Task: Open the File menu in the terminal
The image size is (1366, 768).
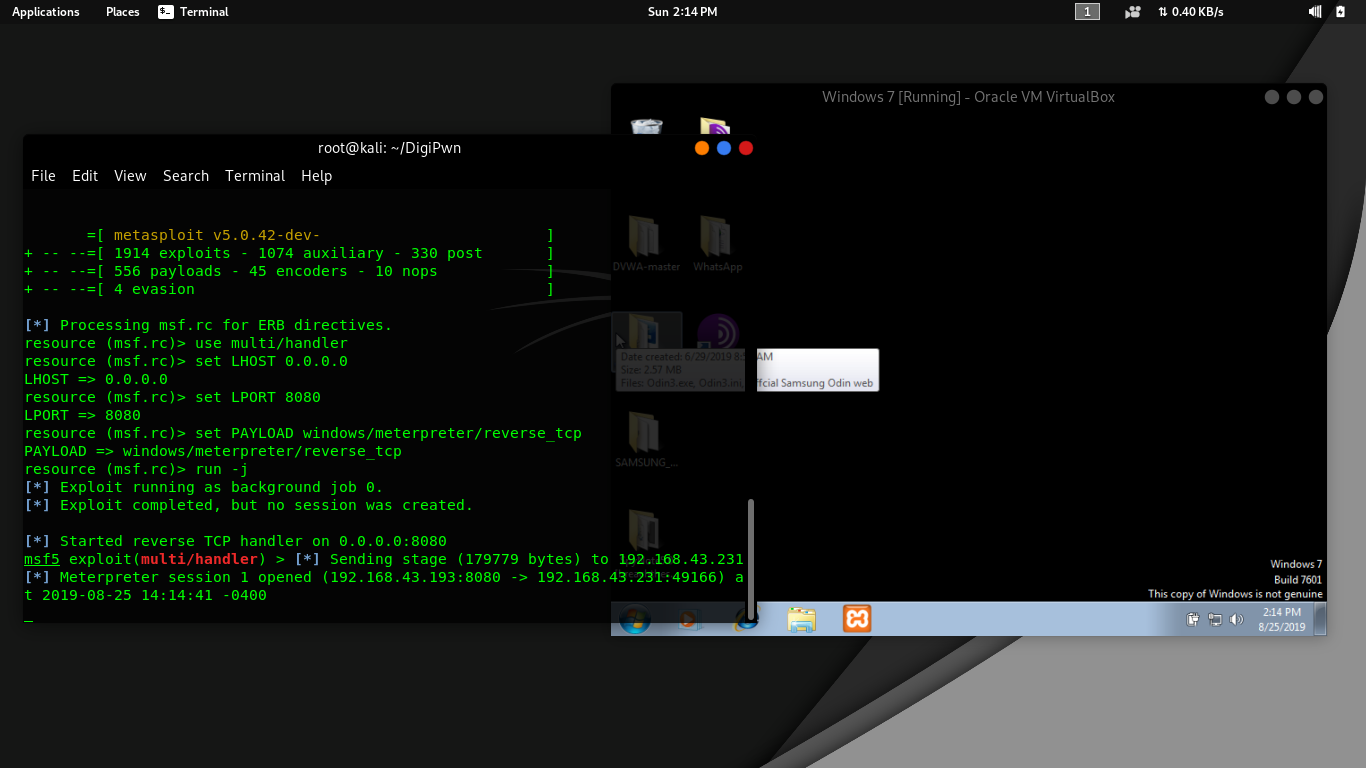Action: 43,176
